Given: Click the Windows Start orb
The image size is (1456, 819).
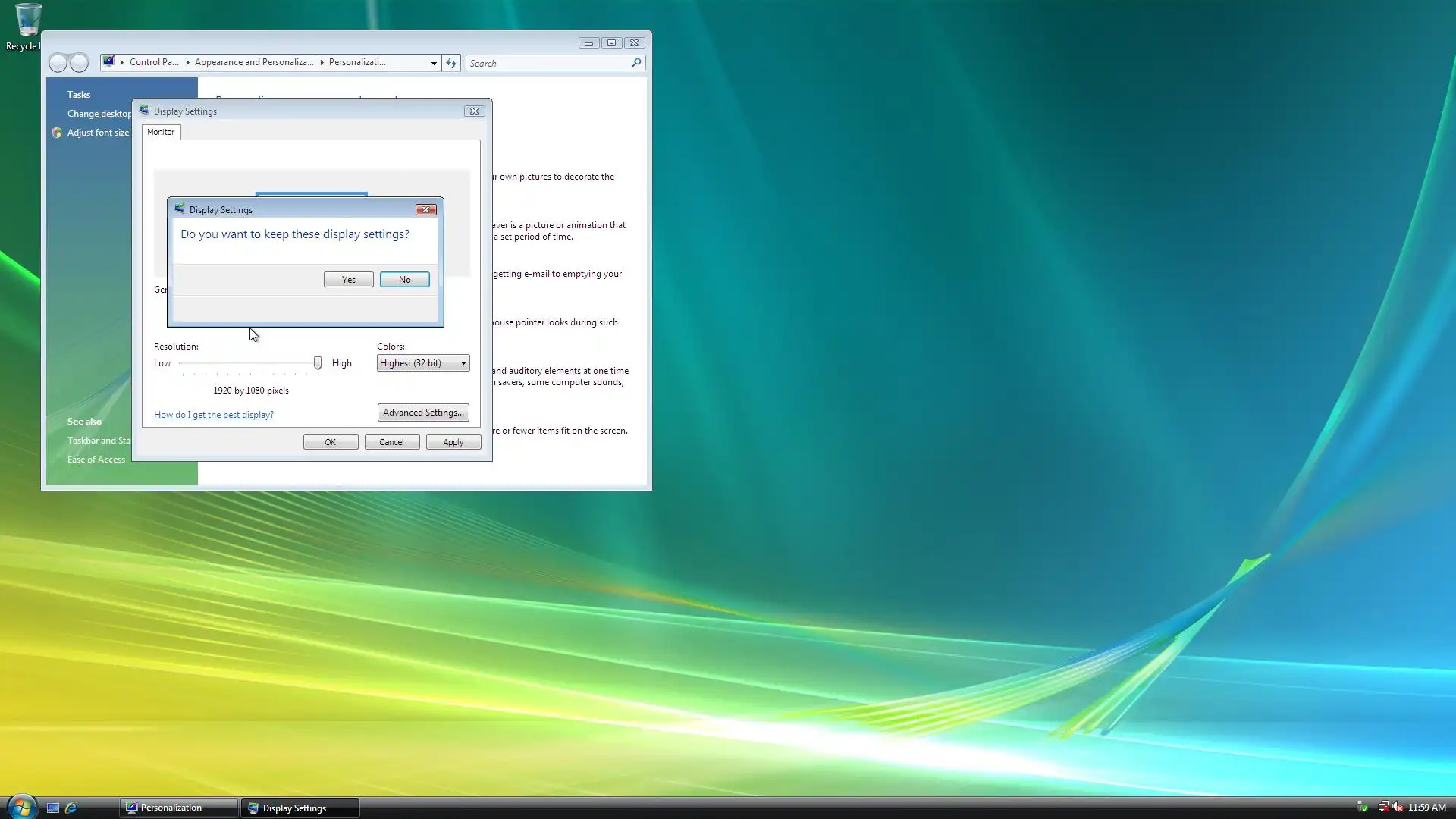Looking at the screenshot, I should tap(21, 807).
